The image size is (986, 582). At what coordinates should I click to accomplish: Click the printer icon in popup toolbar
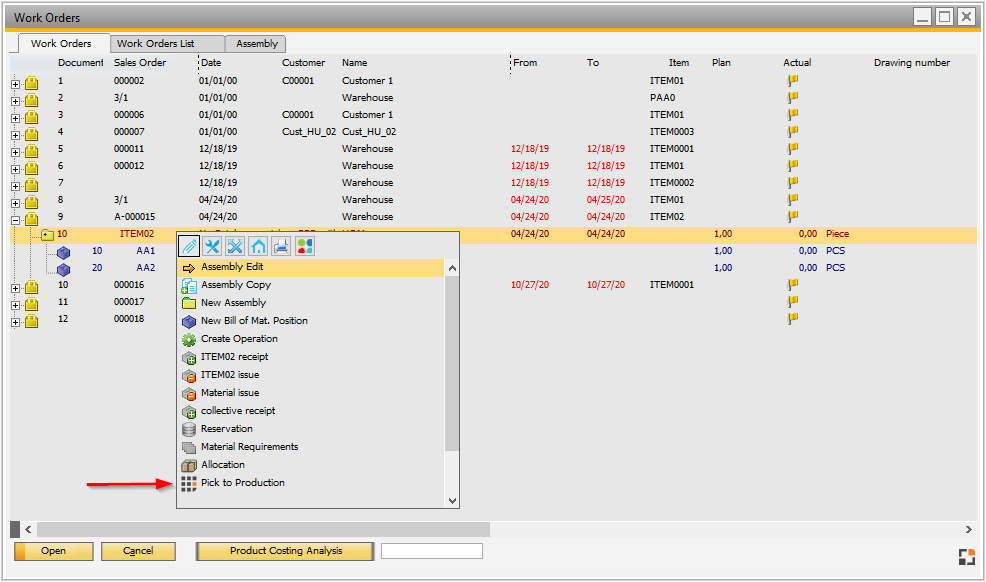click(x=281, y=246)
